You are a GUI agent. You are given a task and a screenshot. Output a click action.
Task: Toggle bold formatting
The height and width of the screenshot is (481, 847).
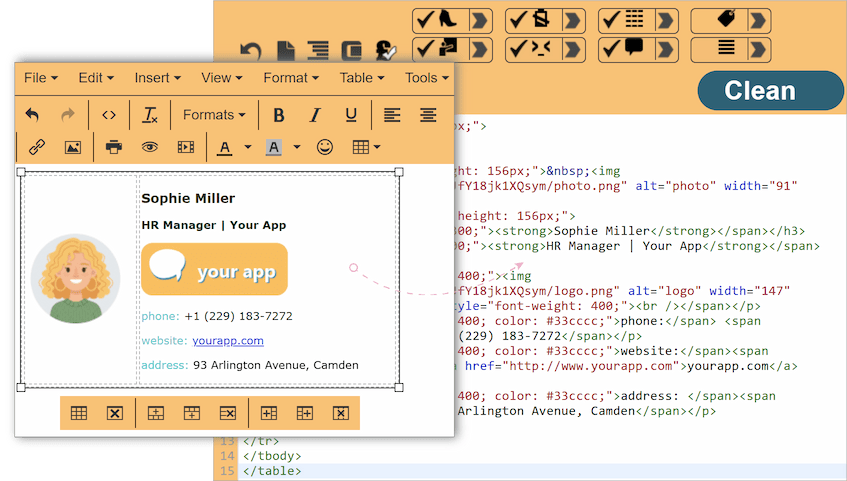tap(279, 115)
